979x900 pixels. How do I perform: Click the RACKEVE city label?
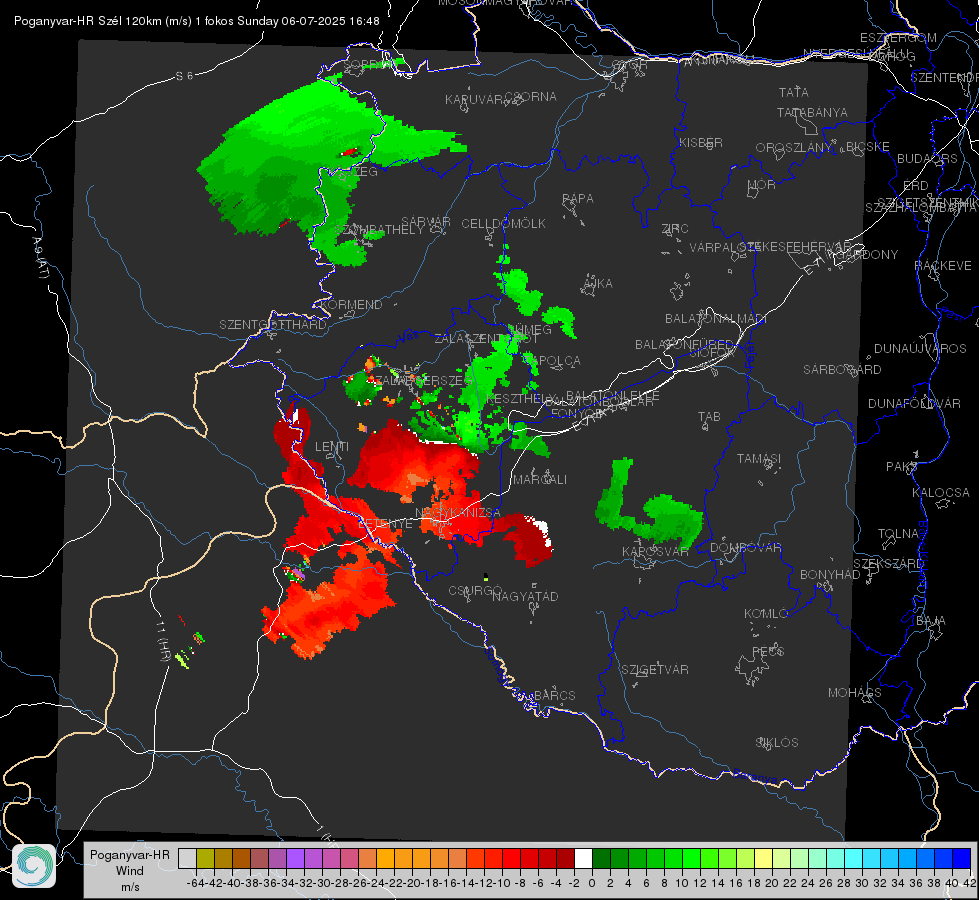[x=943, y=265]
